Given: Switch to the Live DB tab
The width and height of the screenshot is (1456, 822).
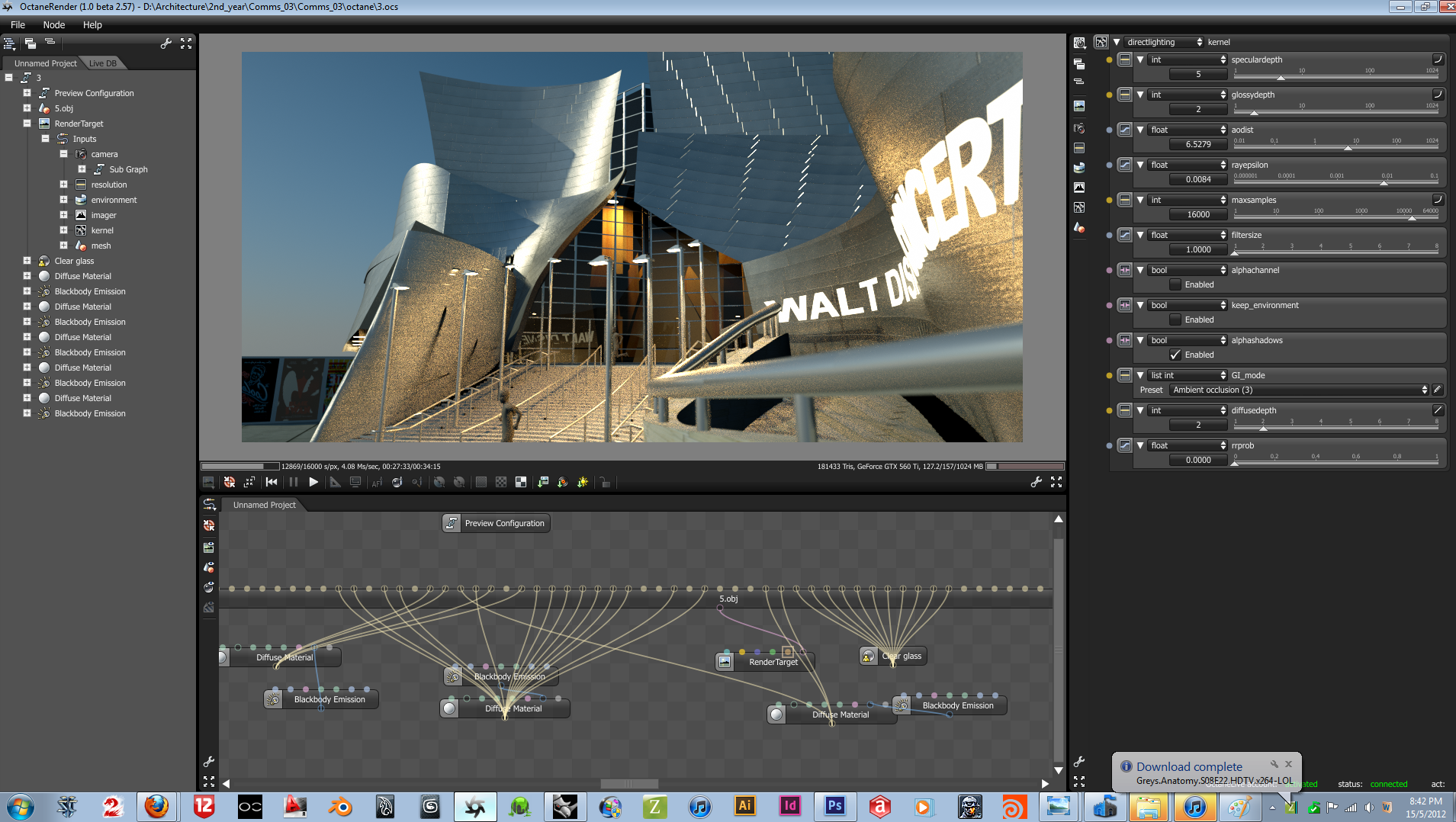Looking at the screenshot, I should [x=102, y=63].
